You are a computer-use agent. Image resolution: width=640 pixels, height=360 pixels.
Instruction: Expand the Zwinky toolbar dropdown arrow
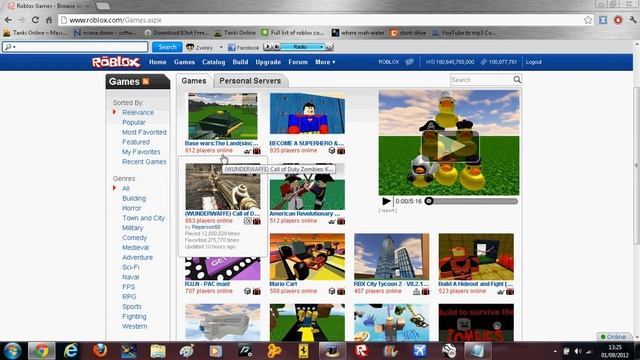pyautogui.click(x=221, y=47)
